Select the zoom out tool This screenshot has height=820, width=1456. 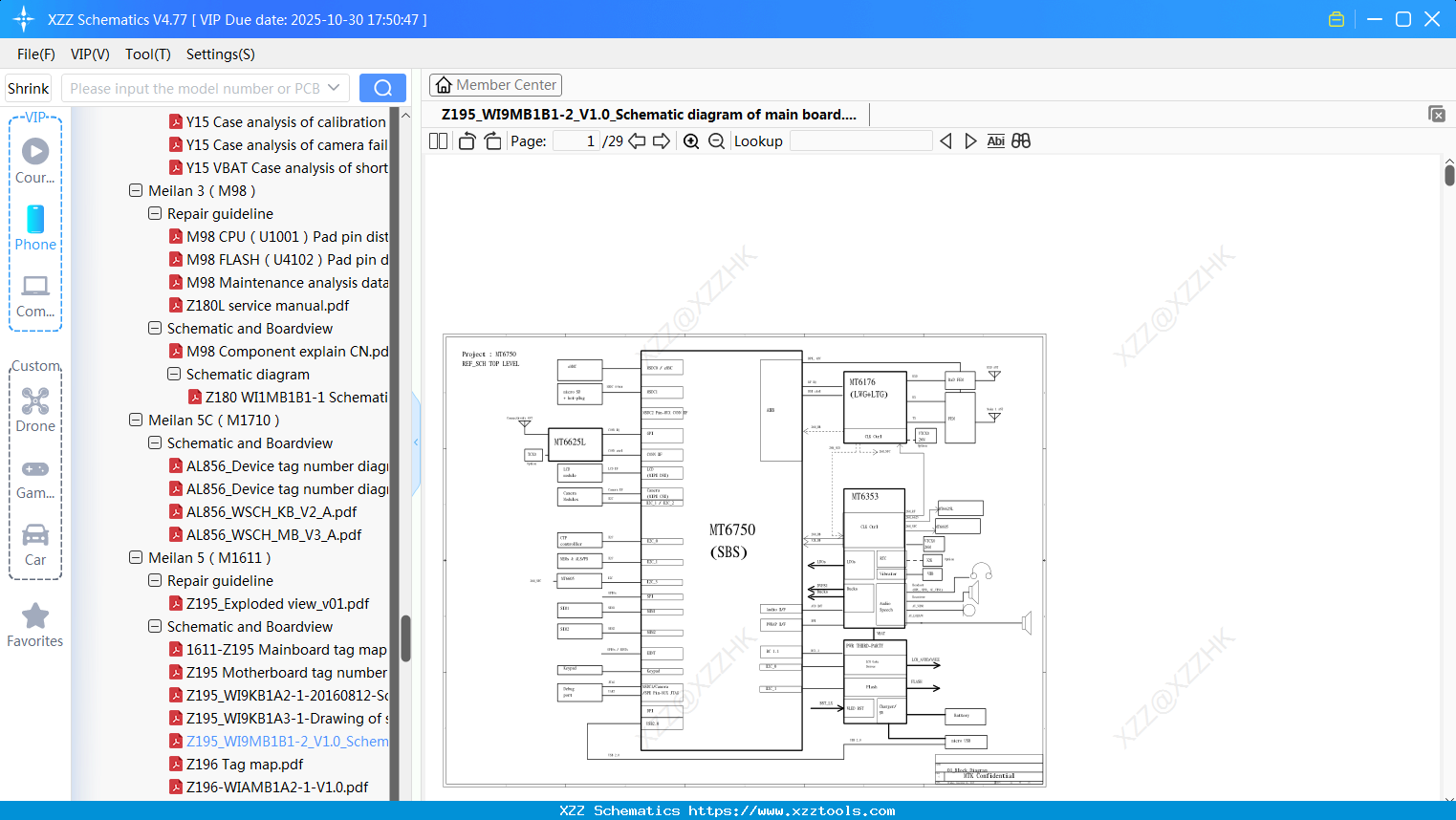716,140
